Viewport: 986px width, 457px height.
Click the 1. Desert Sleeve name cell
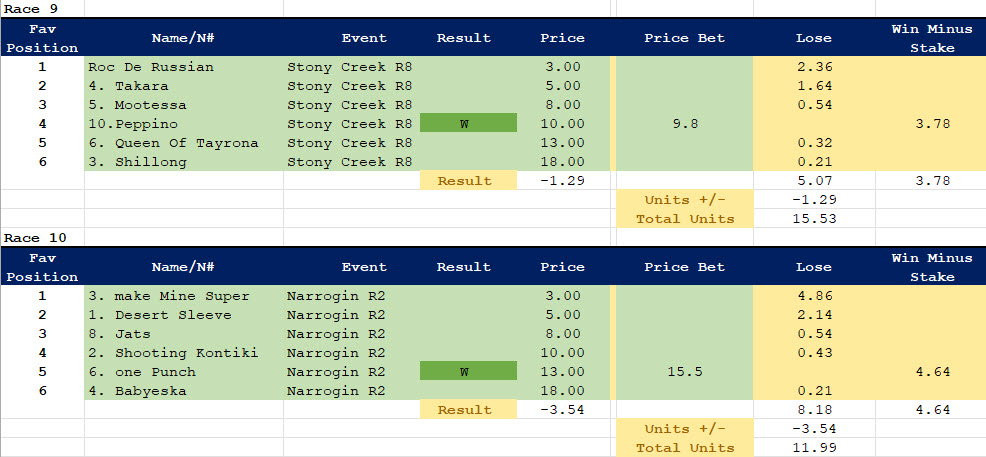point(160,315)
